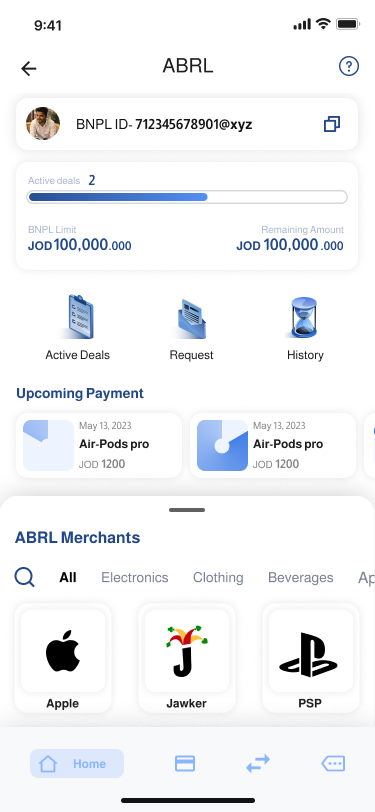Screen dimensions: 375x812
Task: Tap the ABRL Merchants sheet drag handle
Action: point(187,510)
